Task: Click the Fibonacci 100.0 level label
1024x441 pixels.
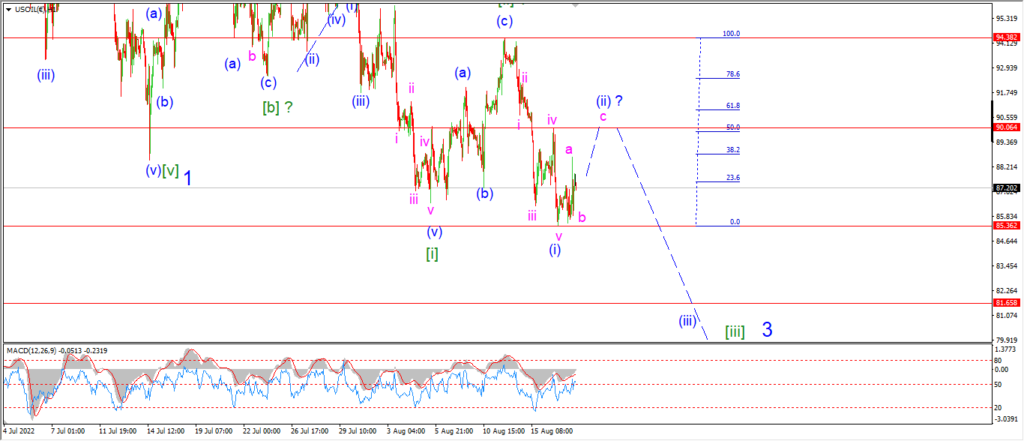Action: pos(731,33)
